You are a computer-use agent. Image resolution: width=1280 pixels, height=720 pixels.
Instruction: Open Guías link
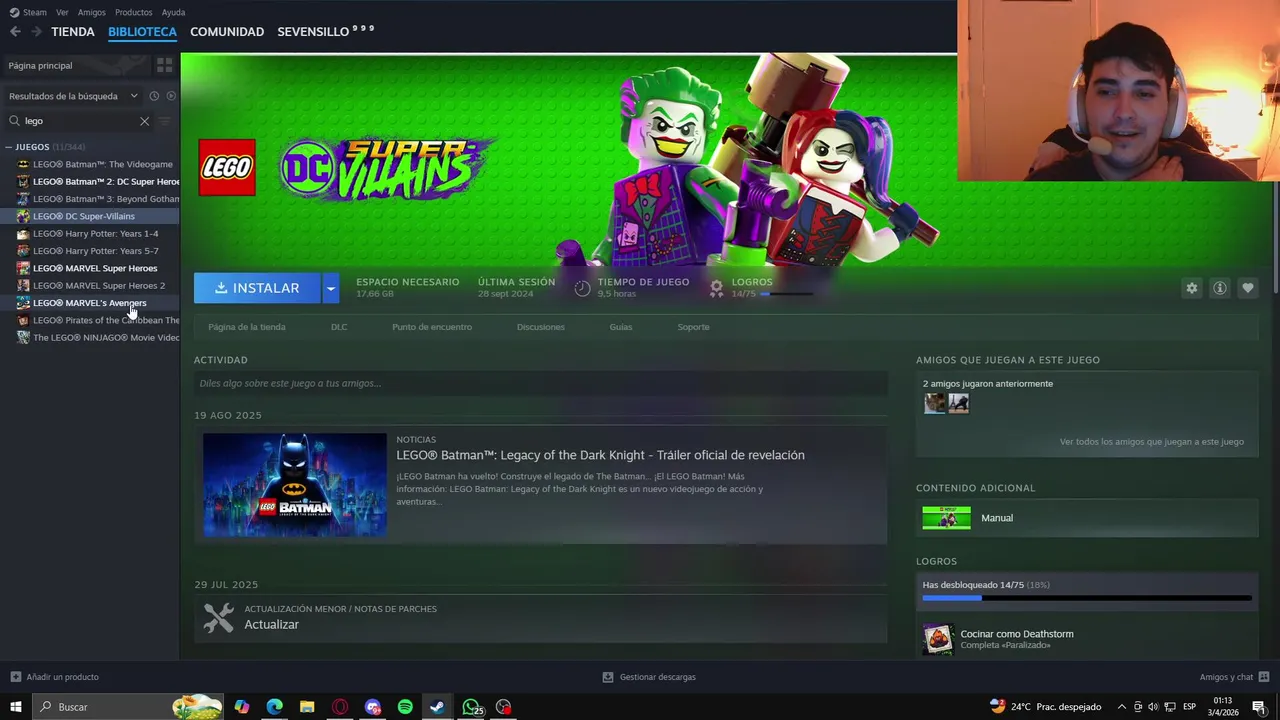point(621,327)
